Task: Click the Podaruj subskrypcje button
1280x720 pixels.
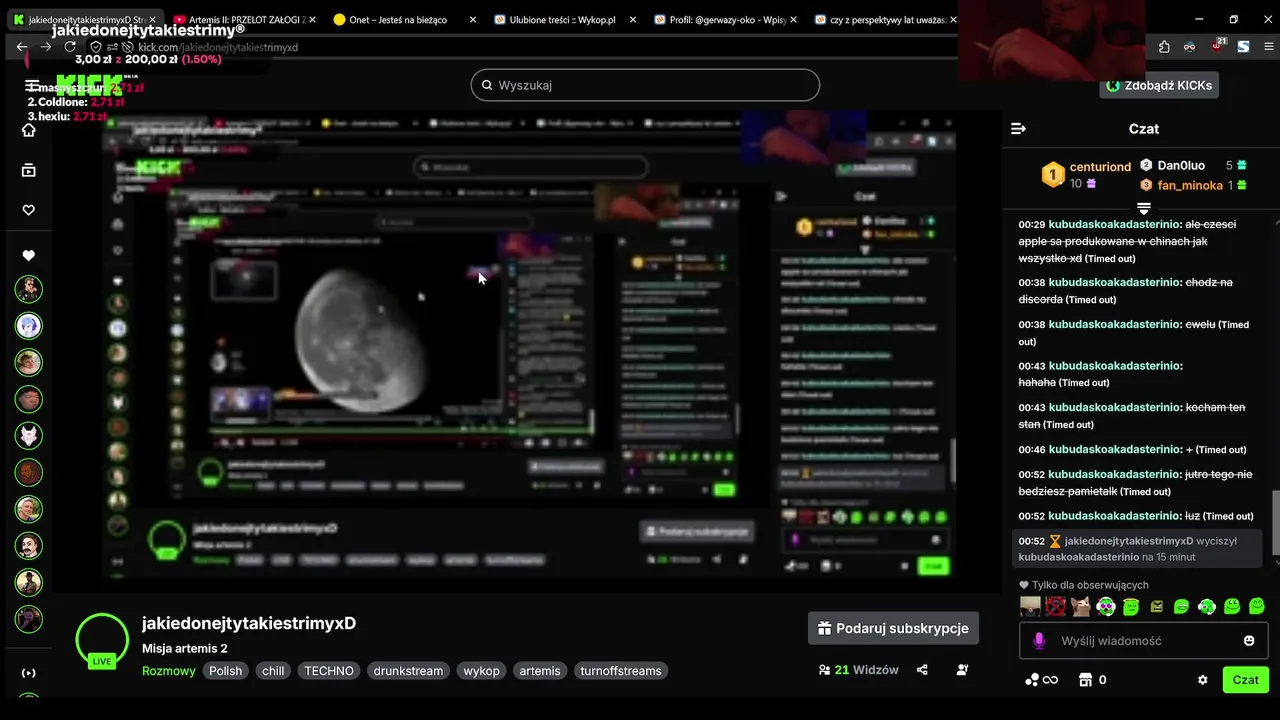Action: click(x=893, y=628)
